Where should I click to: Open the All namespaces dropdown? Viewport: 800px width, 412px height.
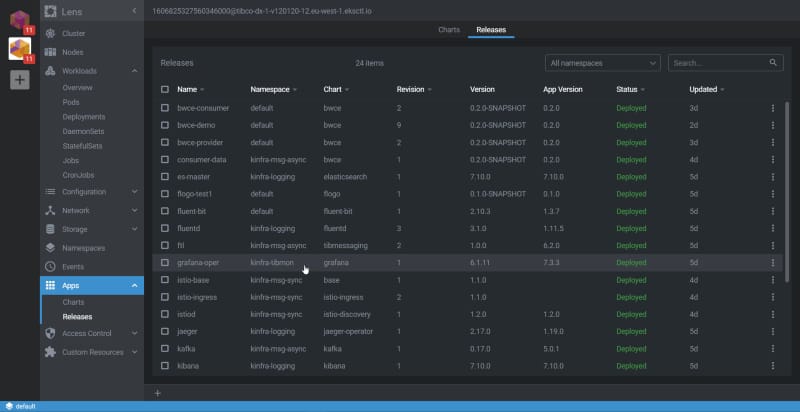[603, 63]
